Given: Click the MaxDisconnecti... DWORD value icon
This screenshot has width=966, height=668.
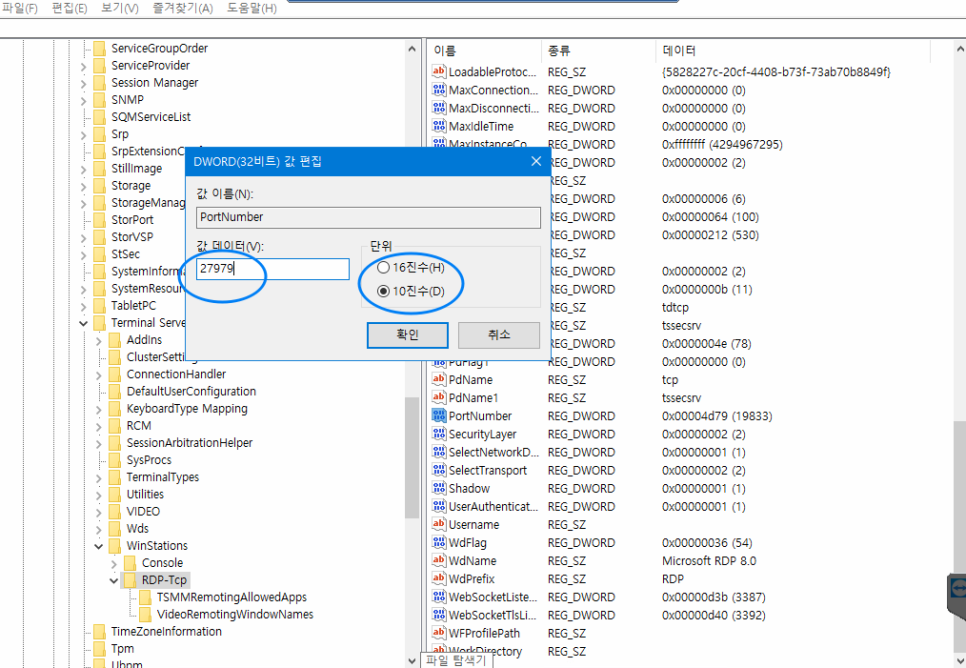Looking at the screenshot, I should coord(439,108).
